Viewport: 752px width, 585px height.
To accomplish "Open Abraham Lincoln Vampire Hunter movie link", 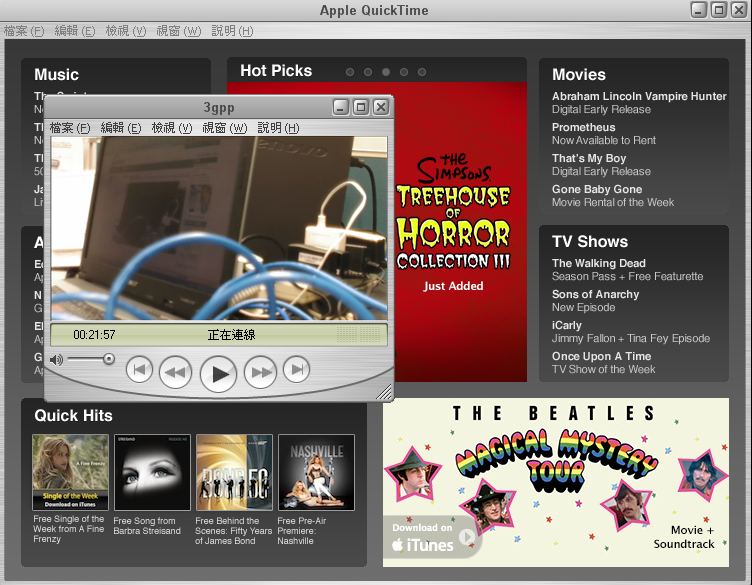I will point(639,96).
